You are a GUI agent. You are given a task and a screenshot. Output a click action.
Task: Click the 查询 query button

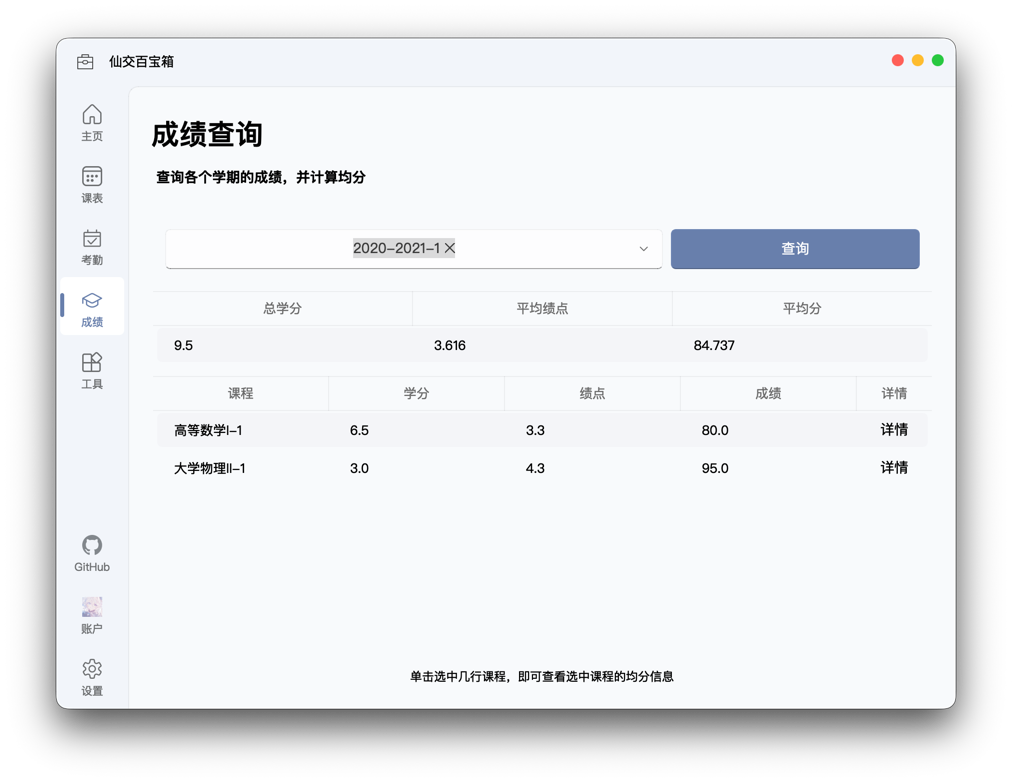(x=794, y=249)
